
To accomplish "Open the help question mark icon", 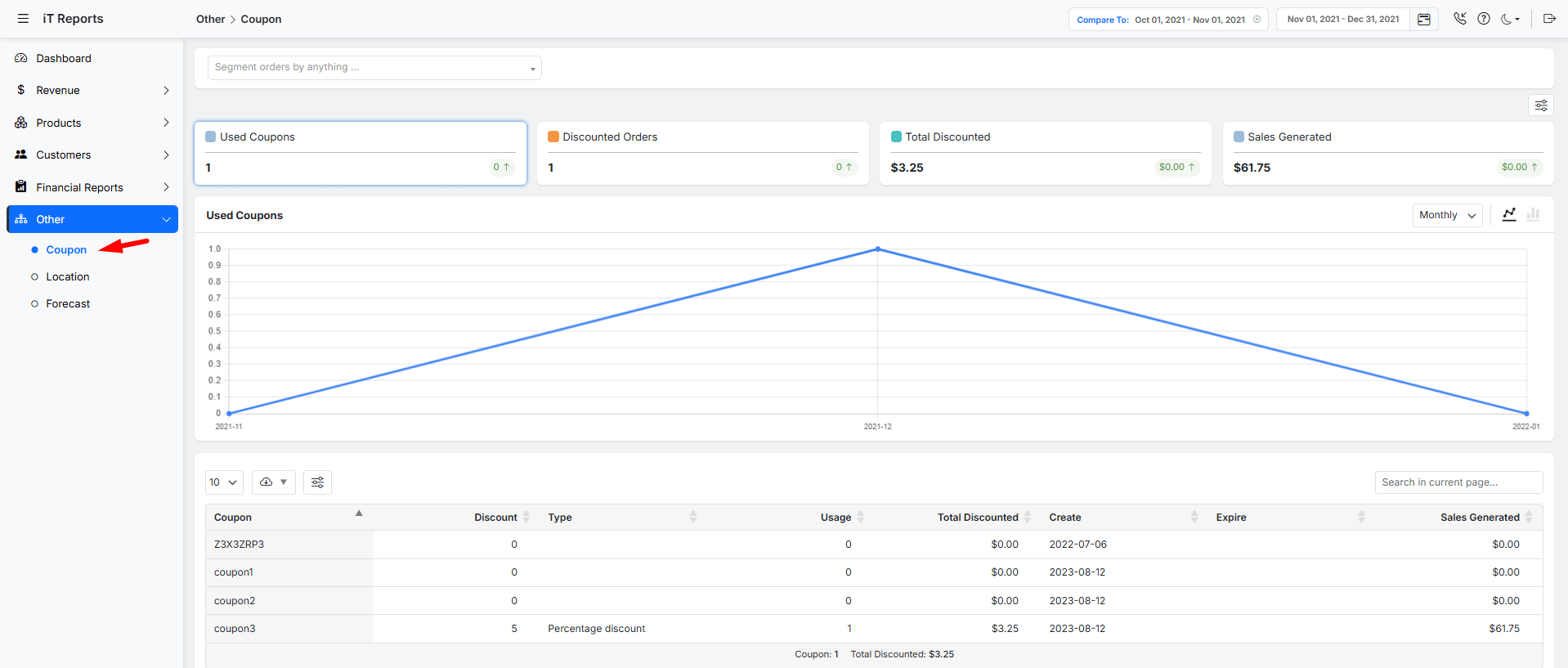I will point(1484,19).
